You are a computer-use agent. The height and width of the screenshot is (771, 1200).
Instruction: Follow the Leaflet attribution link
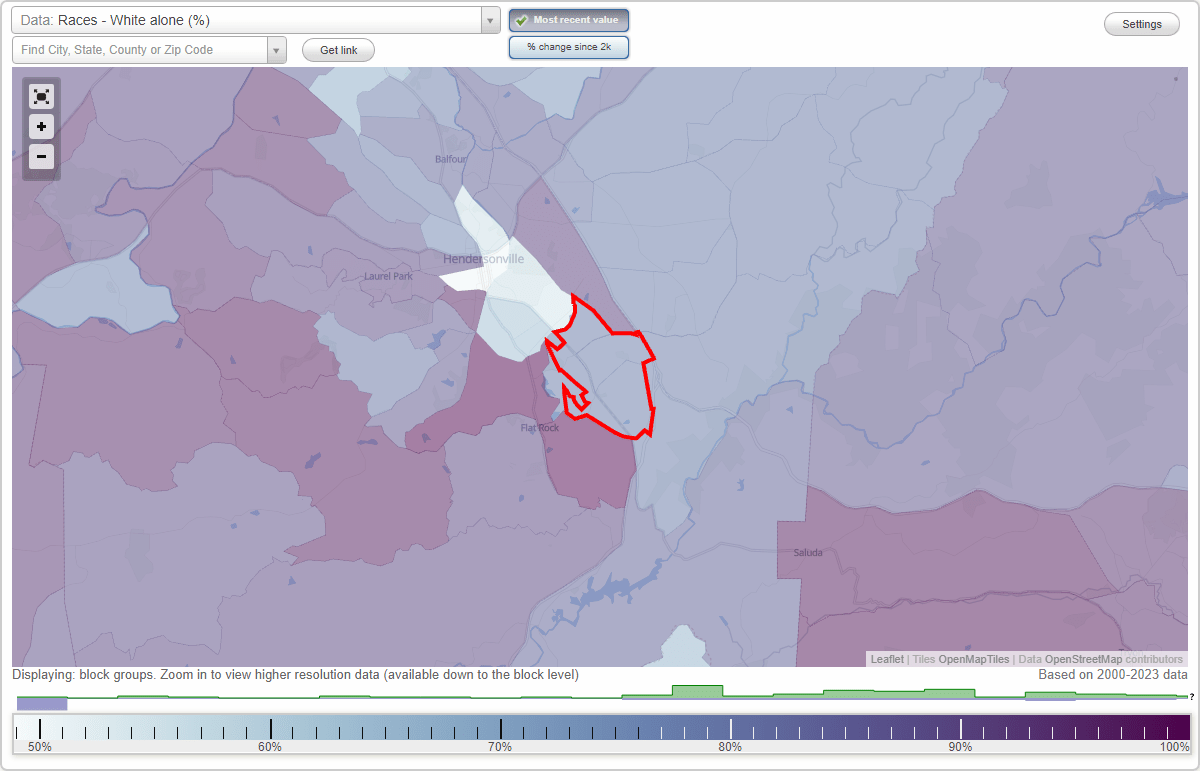886,659
